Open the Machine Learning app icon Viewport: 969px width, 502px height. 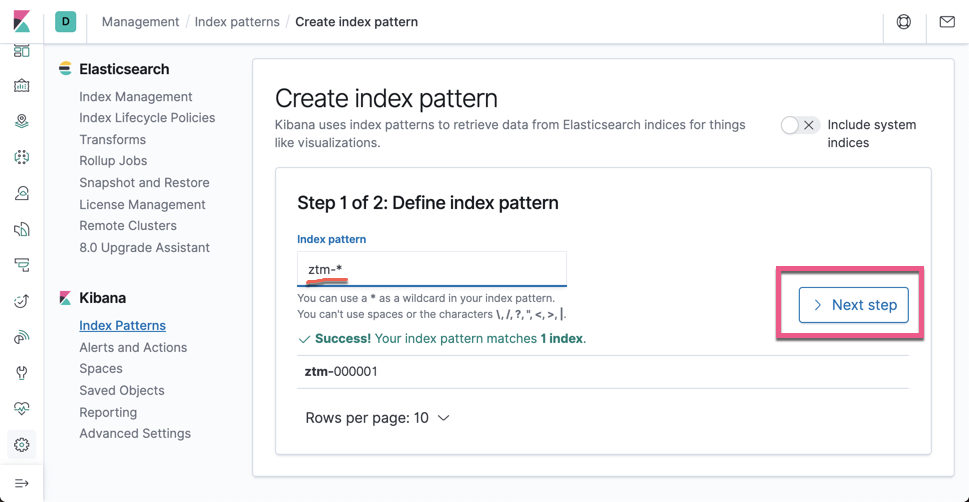click(22, 157)
